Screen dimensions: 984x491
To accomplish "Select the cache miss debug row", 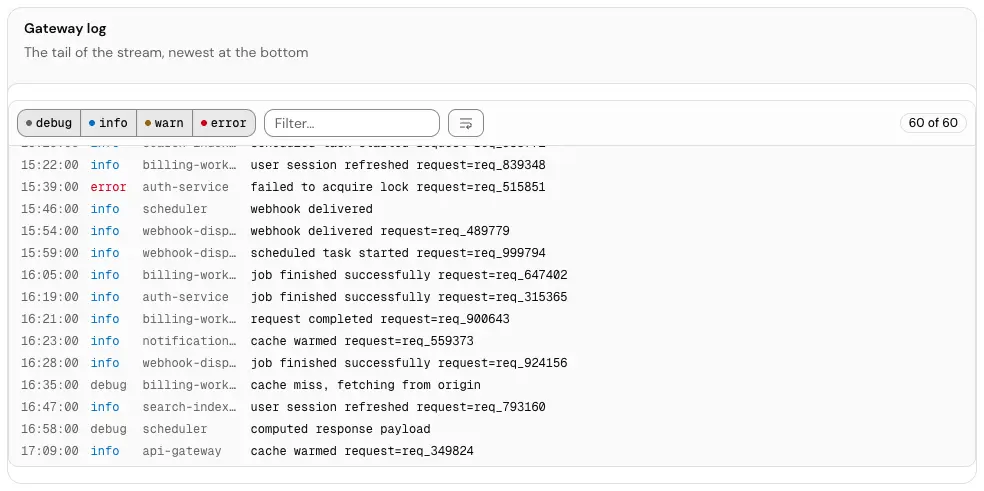I will (x=492, y=385).
